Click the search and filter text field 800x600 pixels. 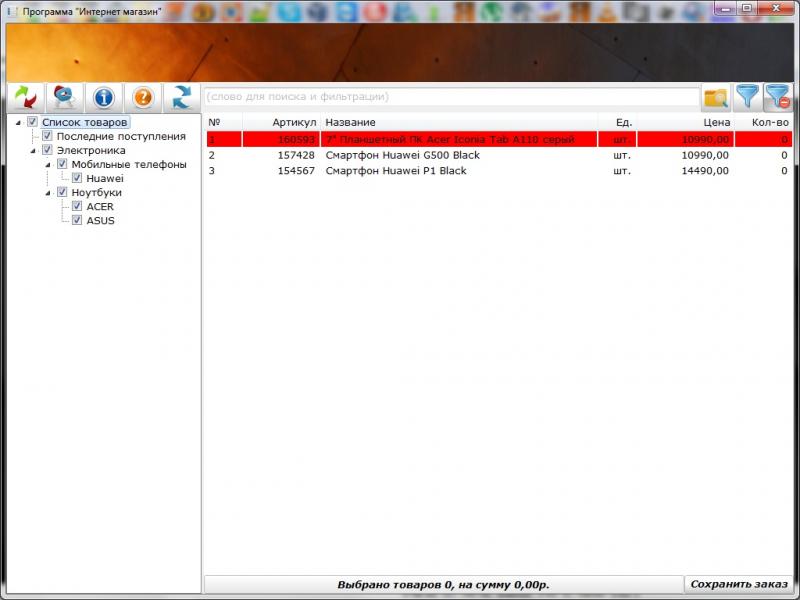(452, 97)
